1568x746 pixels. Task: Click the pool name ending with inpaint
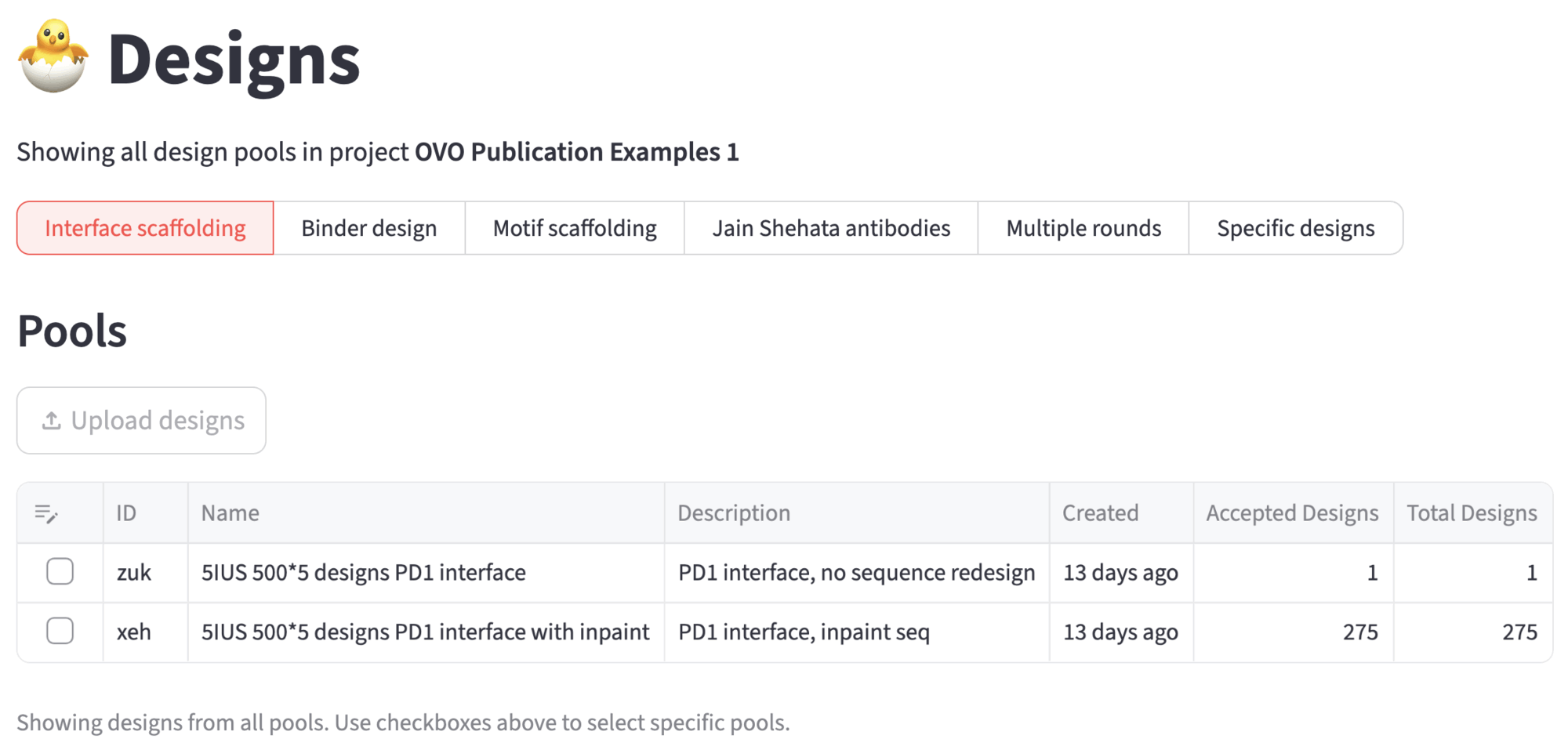pos(425,632)
